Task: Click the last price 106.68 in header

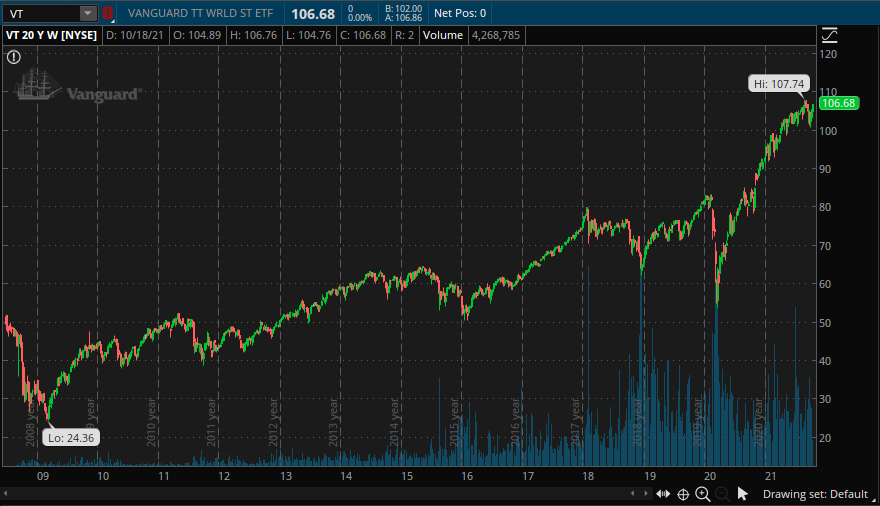Action: [313, 14]
